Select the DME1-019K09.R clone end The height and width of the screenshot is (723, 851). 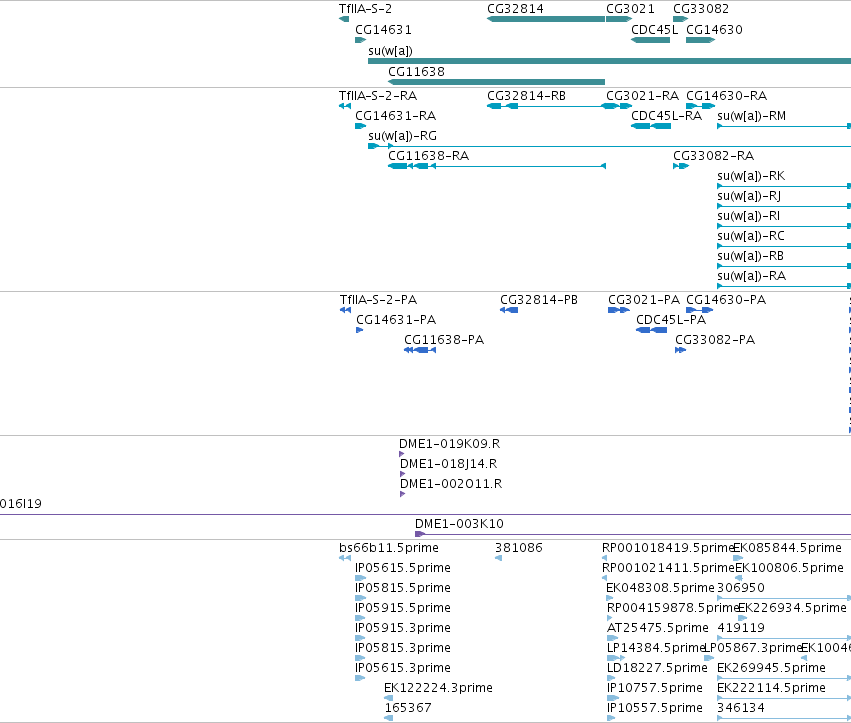click(402, 454)
